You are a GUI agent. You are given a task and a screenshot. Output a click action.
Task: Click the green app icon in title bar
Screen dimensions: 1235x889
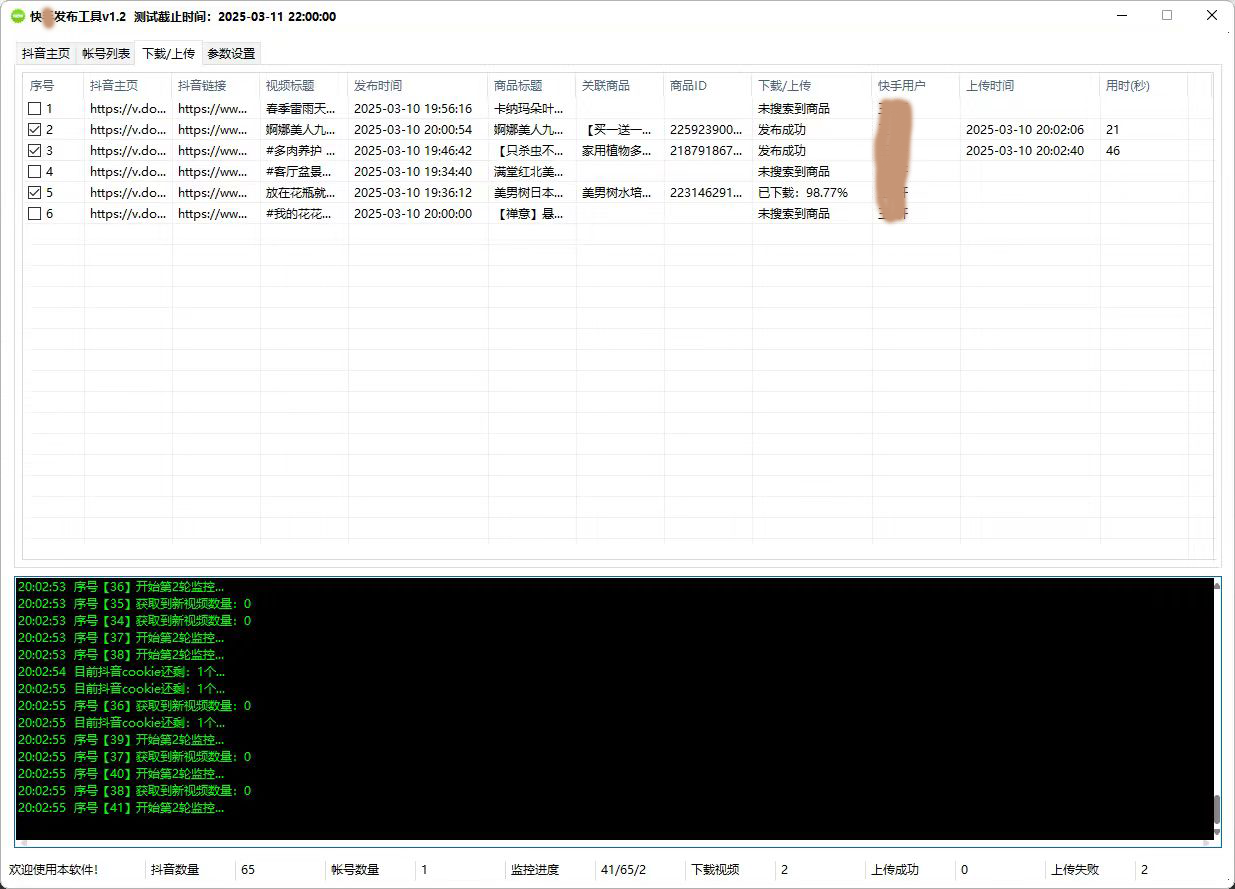coord(17,16)
